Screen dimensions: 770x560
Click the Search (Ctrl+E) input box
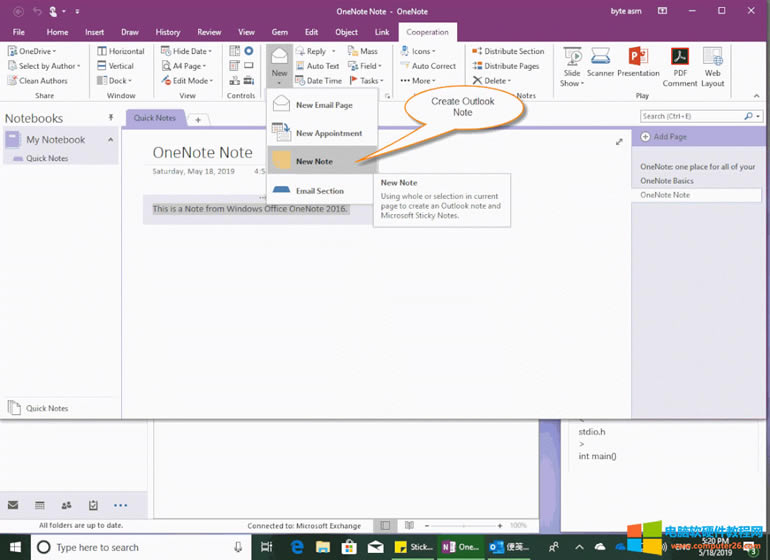[691, 116]
